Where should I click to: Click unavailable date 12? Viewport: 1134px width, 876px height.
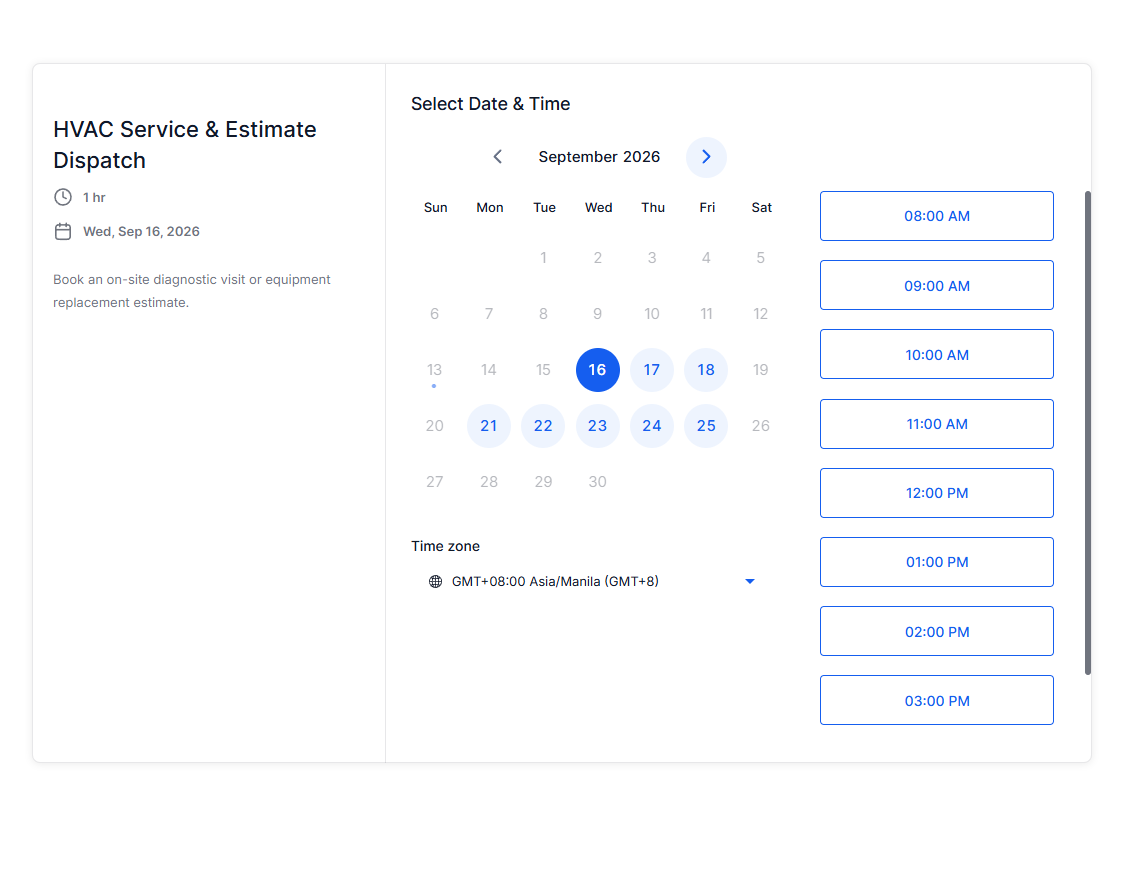tap(760, 314)
